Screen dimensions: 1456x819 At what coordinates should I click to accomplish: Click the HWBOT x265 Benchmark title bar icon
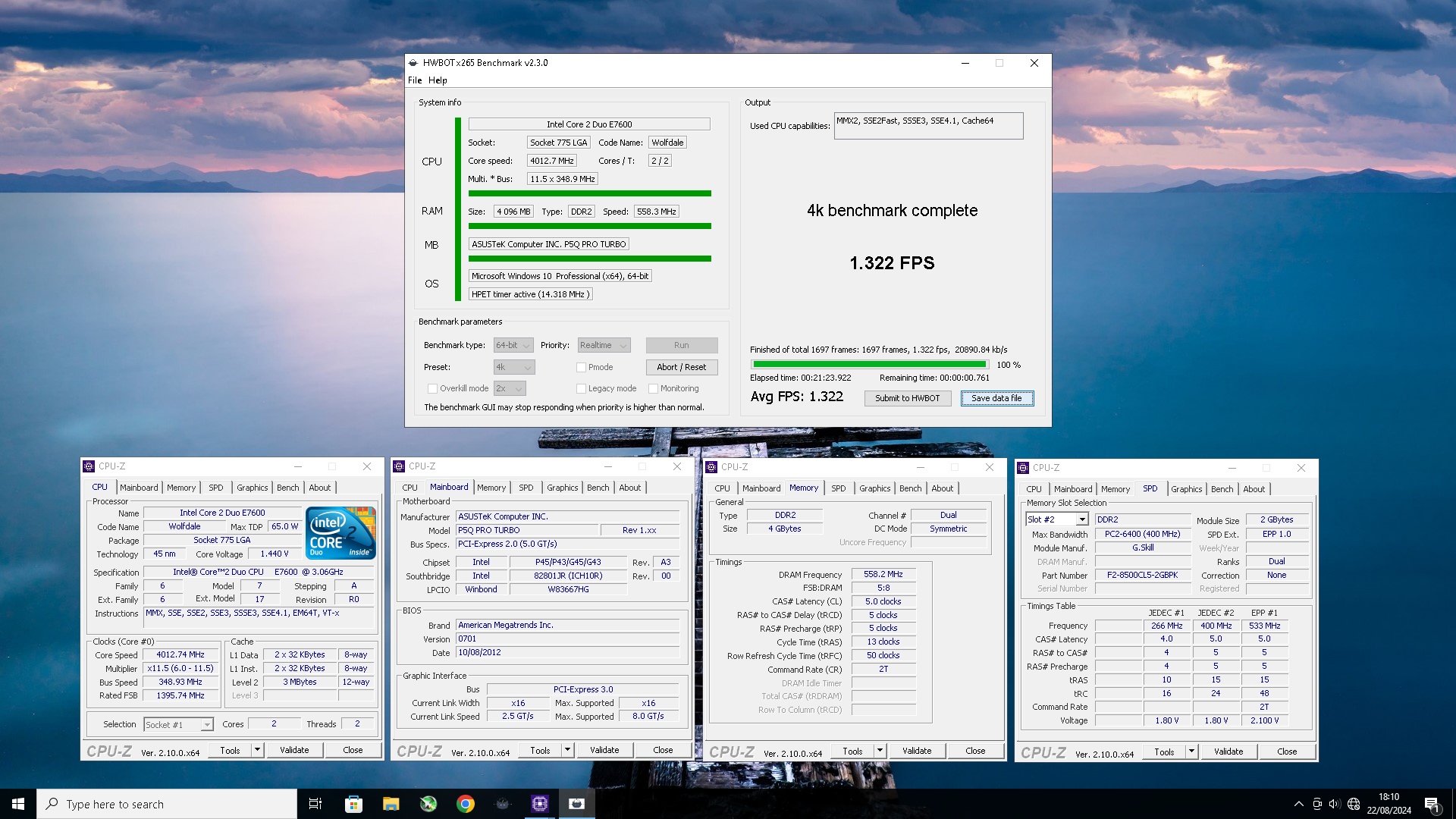[413, 63]
